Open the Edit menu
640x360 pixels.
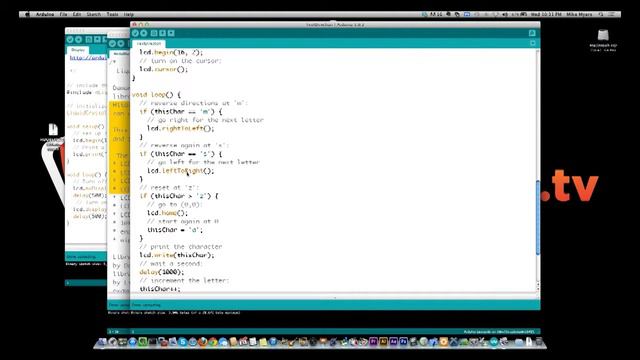tap(77, 14)
